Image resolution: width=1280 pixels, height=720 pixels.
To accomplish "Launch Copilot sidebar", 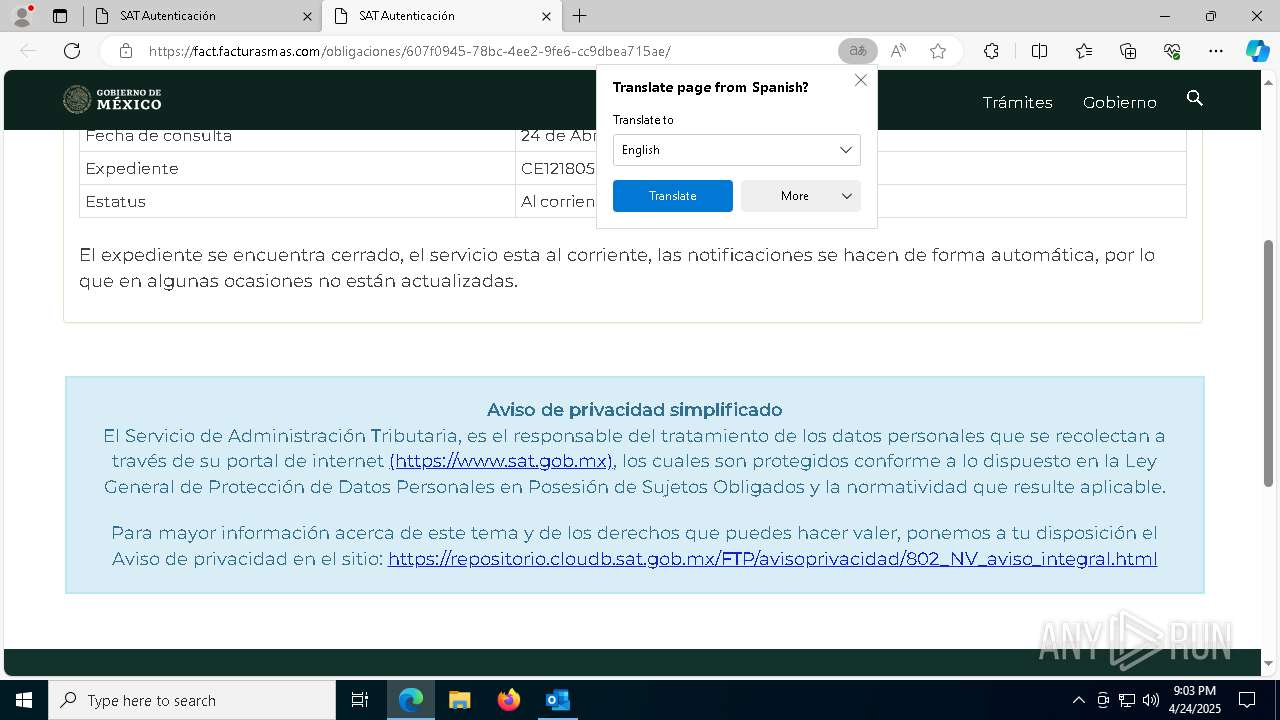I will (x=1257, y=51).
